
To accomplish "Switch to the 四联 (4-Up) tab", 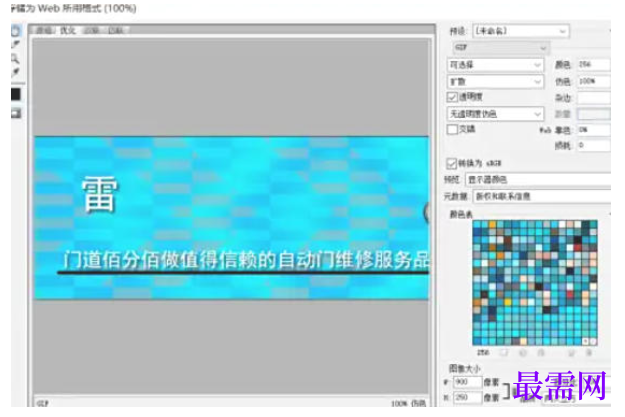I will [116, 30].
